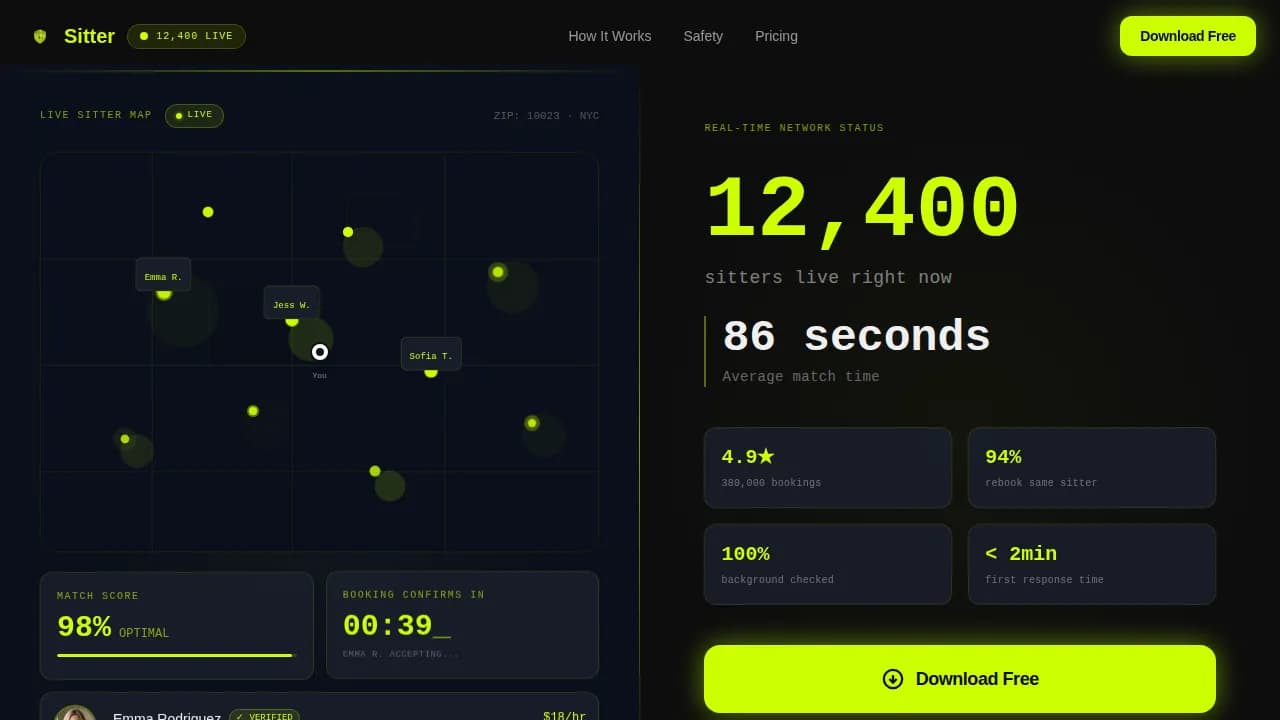Image resolution: width=1280 pixels, height=720 pixels.
Task: Select the Emma R. map label
Action: (163, 275)
